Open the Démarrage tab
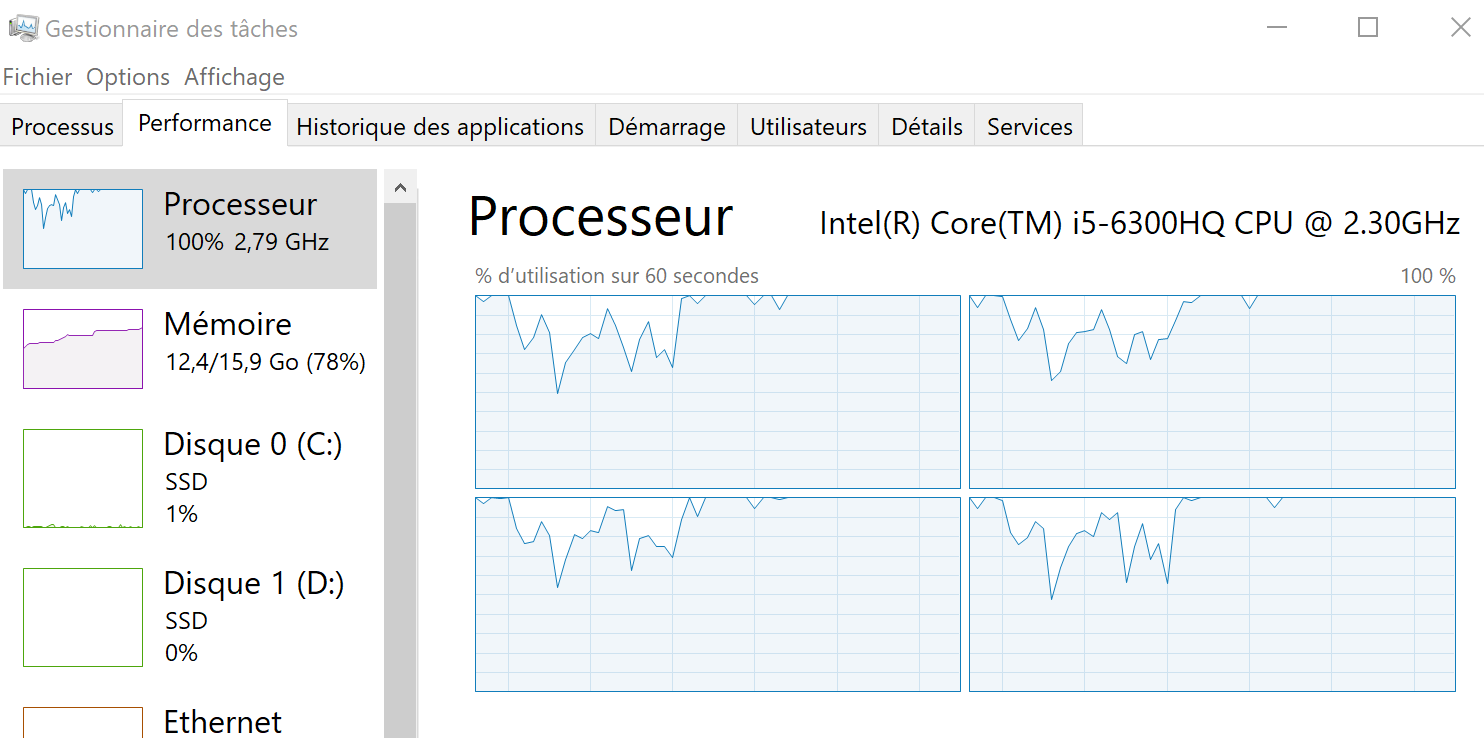This screenshot has height=738, width=1484. tap(666, 126)
